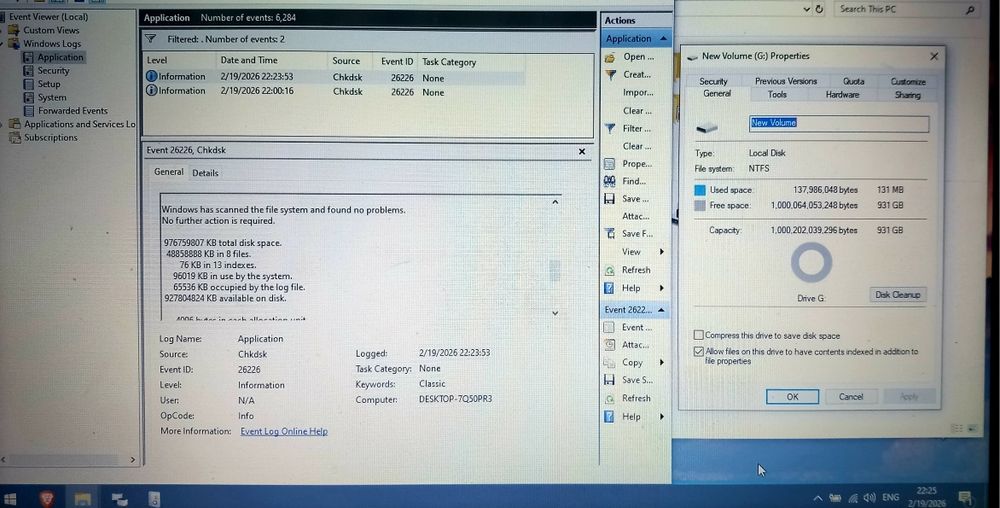
Task: Click Create Custom View funnel icon
Action: [610, 75]
